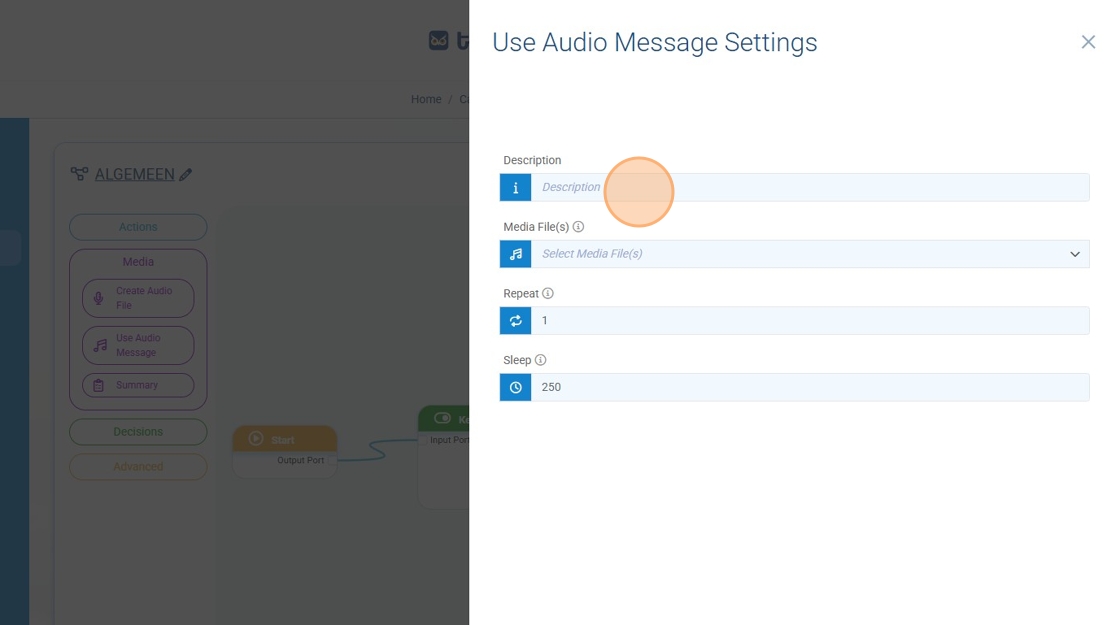Click the music note icon beside Media File(s)
1120x625 pixels.
(515, 254)
